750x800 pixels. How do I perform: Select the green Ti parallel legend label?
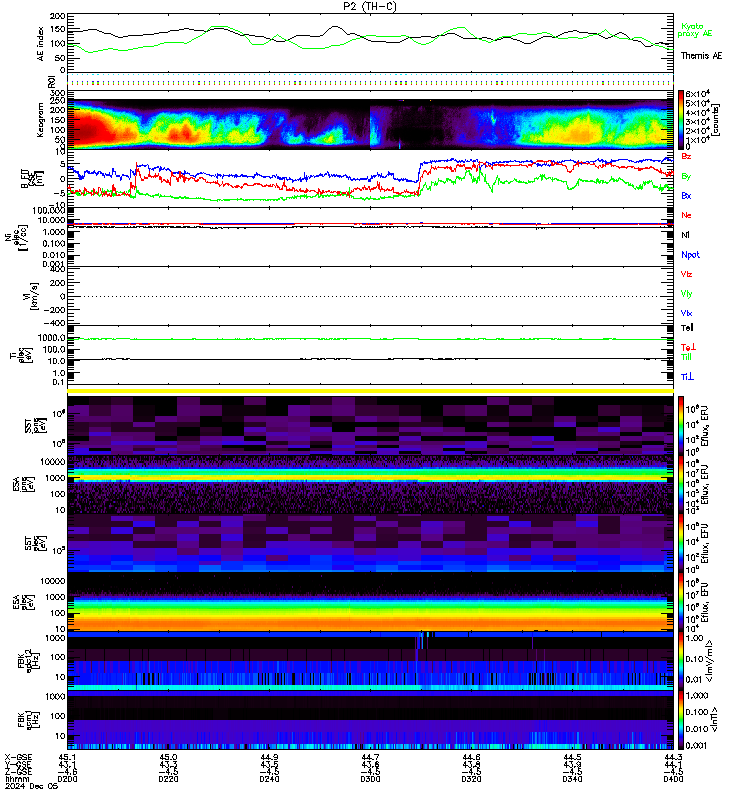tap(686, 357)
